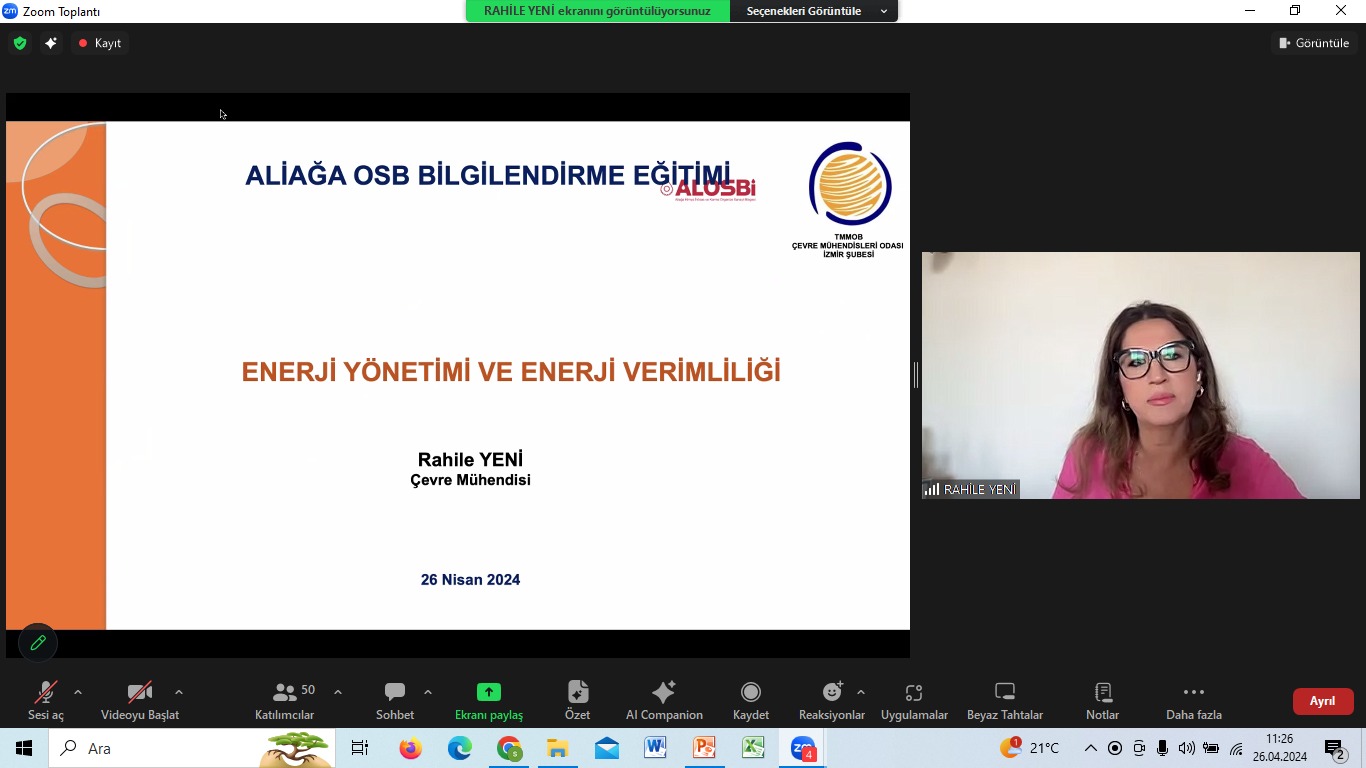Open the AI Companion panel

coord(664,699)
